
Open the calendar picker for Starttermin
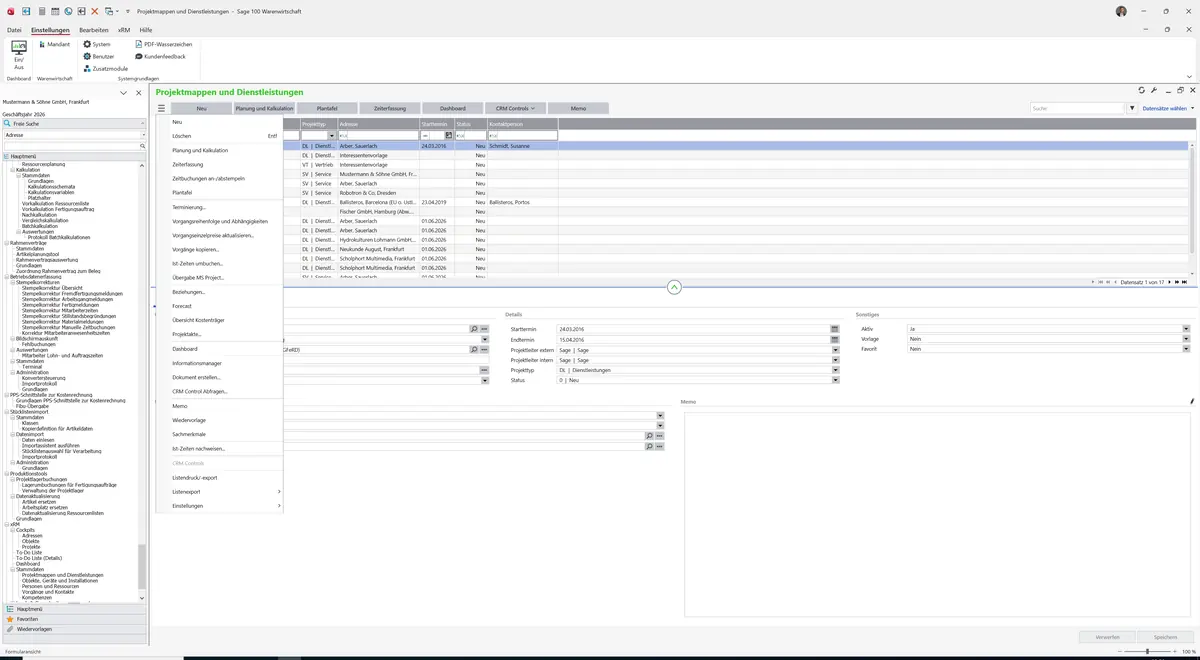(x=834, y=329)
